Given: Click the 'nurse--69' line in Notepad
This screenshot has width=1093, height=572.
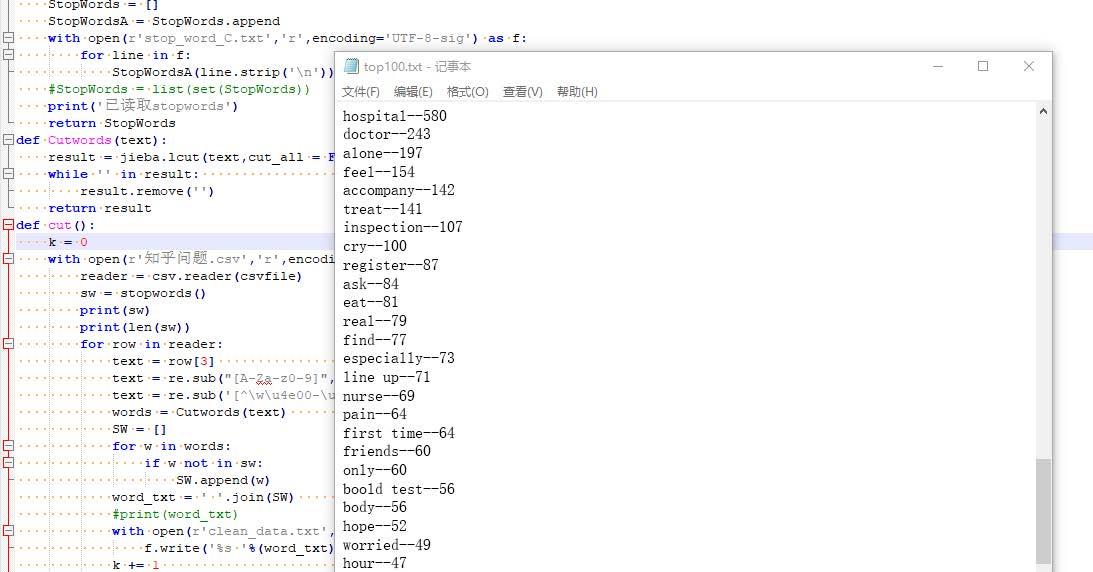Looking at the screenshot, I should click(x=379, y=396).
